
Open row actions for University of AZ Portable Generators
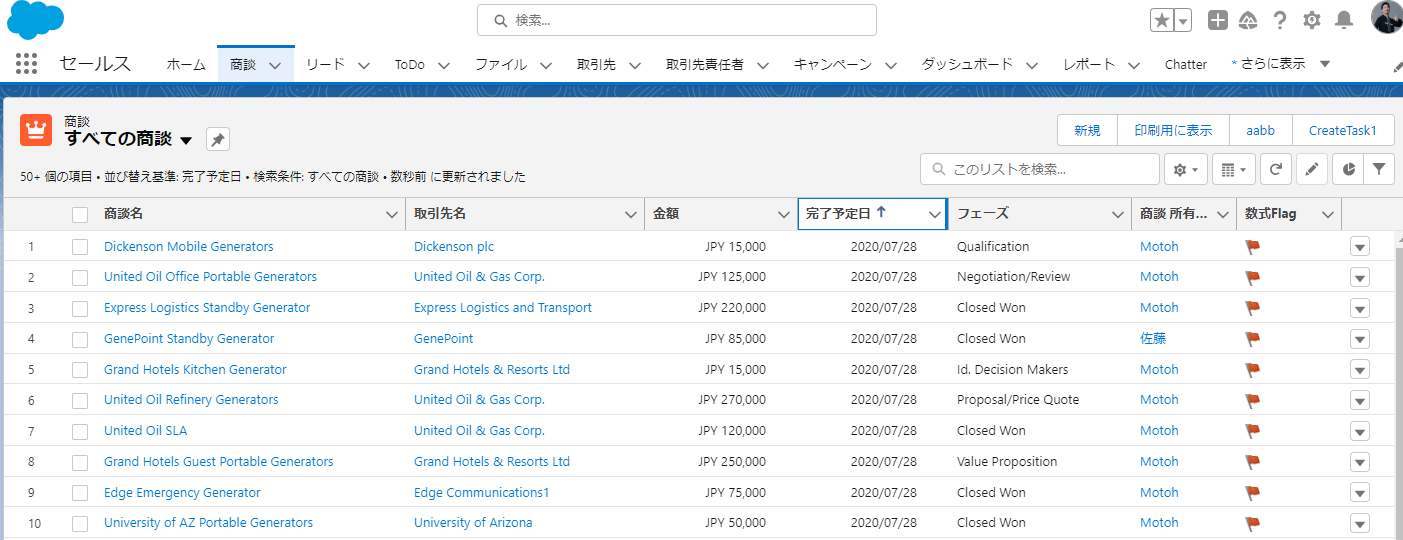pyautogui.click(x=1359, y=523)
